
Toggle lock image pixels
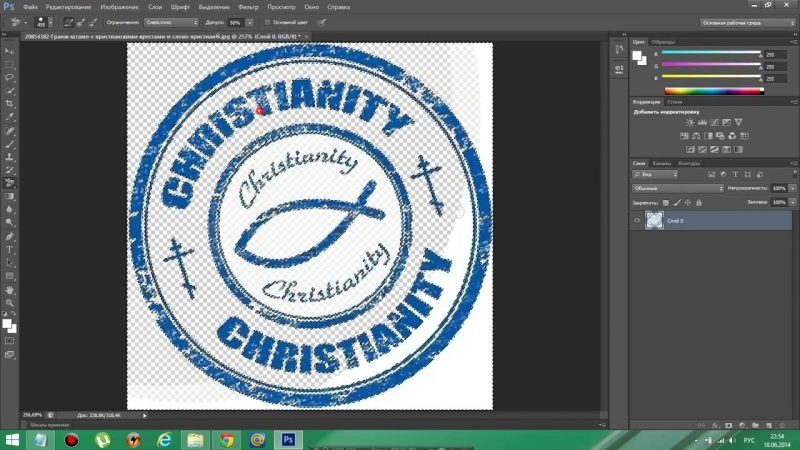tap(677, 203)
